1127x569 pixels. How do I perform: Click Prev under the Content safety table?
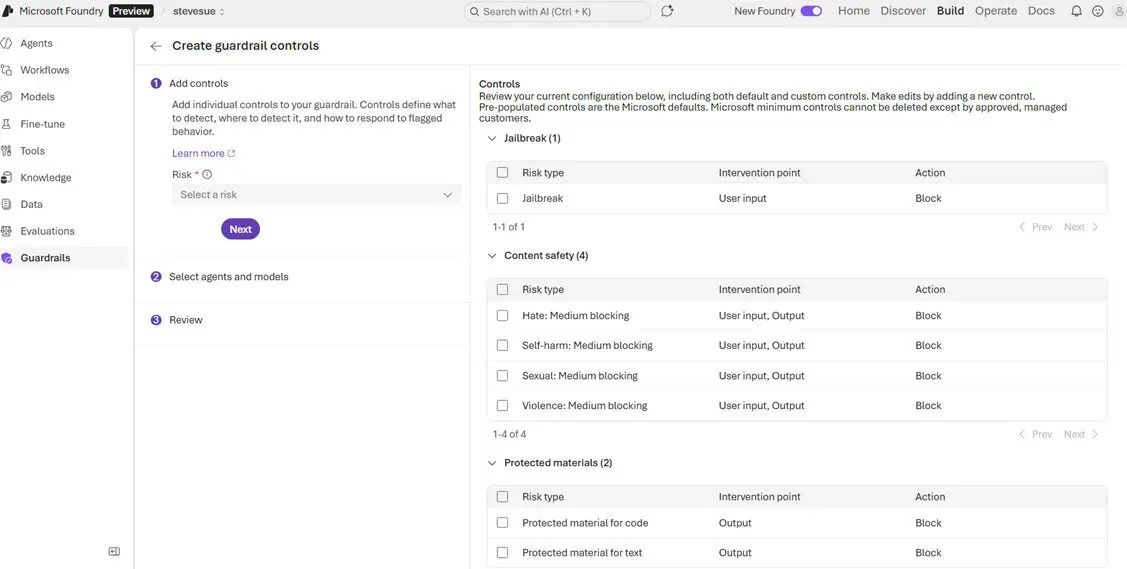tap(1035, 434)
